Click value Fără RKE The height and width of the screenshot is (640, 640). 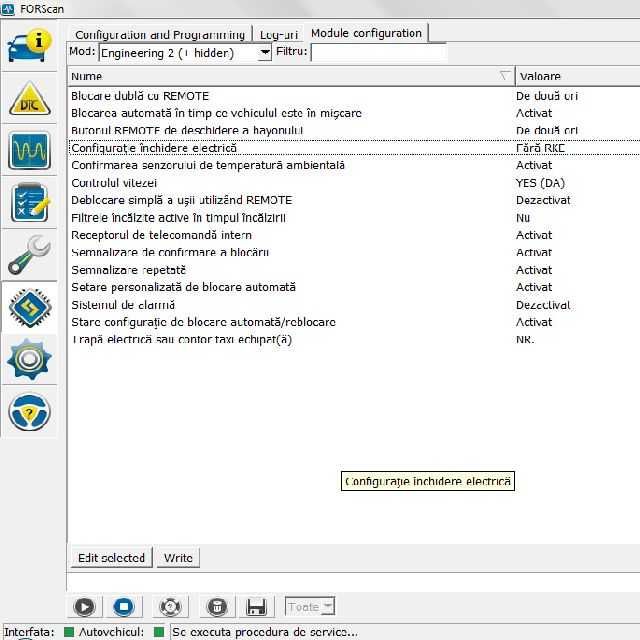pos(540,148)
